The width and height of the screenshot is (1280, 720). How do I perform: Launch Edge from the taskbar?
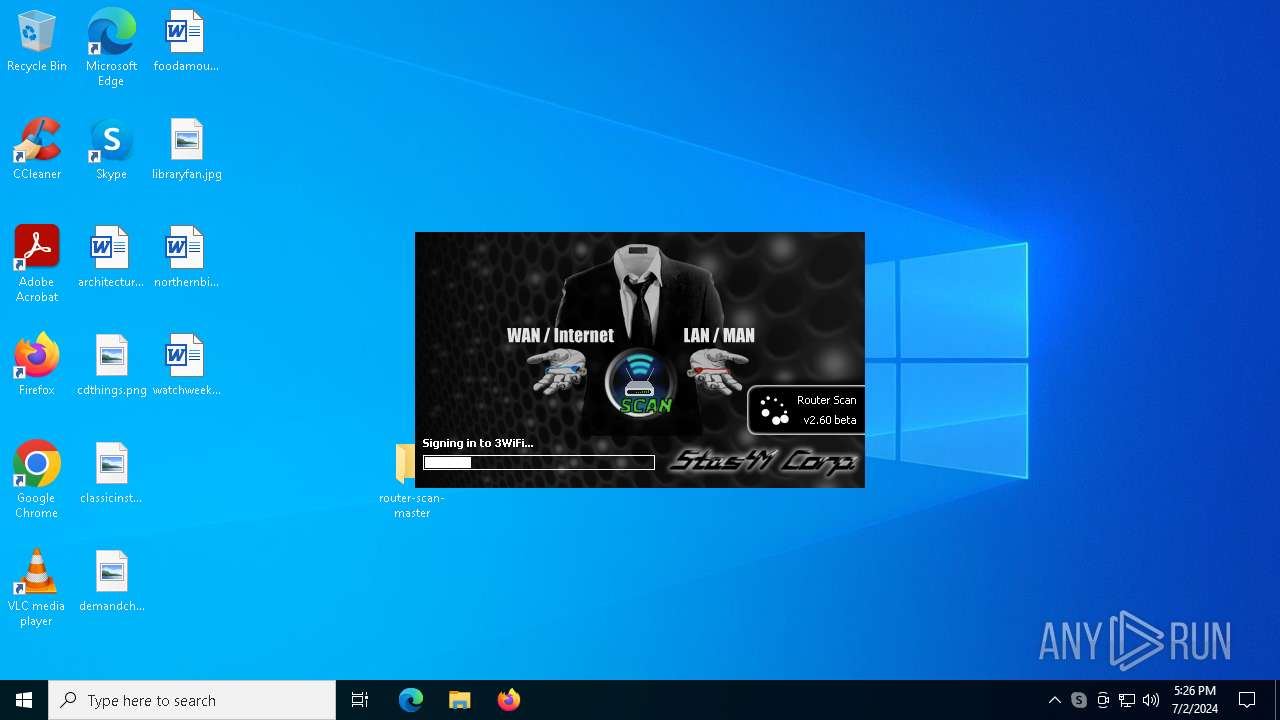coord(411,700)
